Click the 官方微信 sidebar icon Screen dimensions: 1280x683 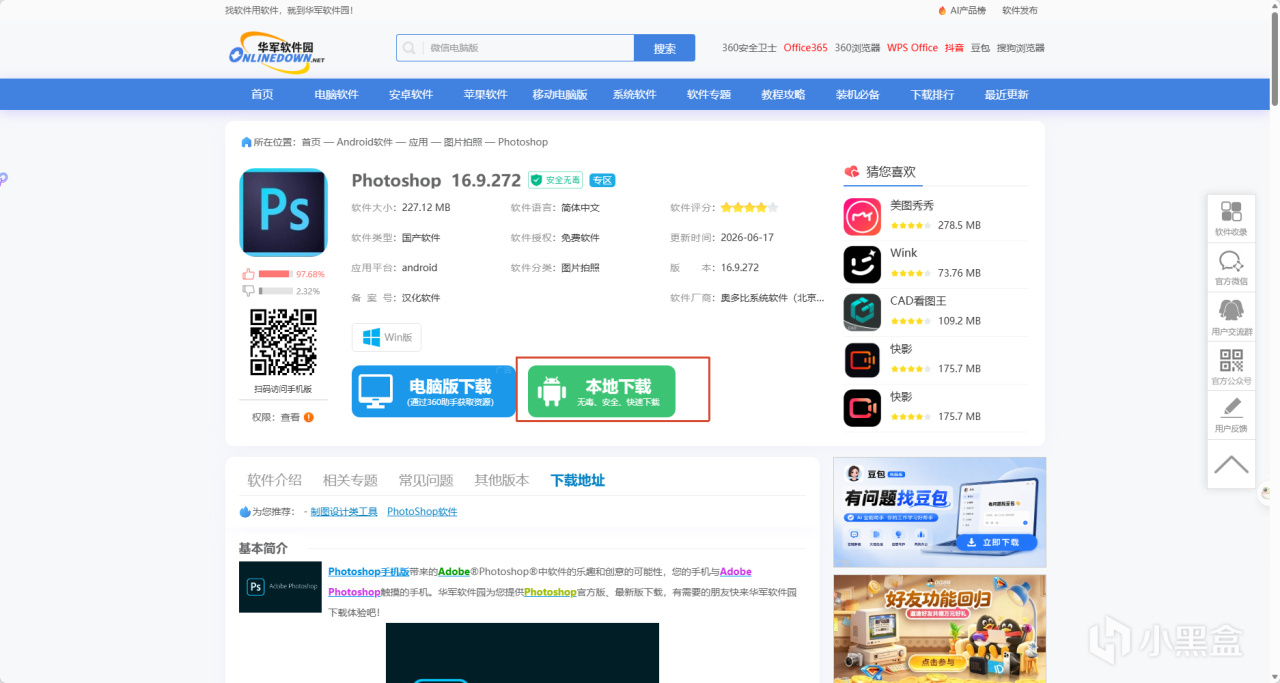pyautogui.click(x=1231, y=268)
